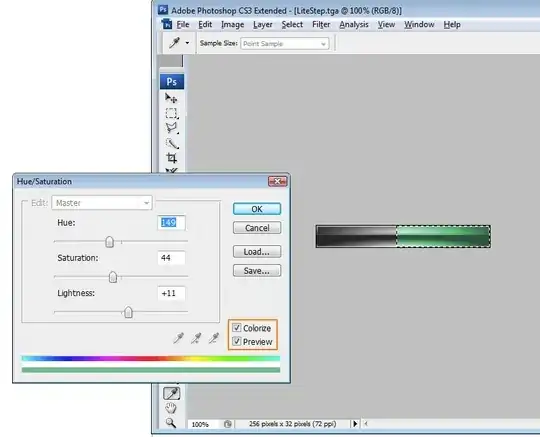This screenshot has width=540, height=437.
Task: Select the Lasso tool
Action: point(171,128)
